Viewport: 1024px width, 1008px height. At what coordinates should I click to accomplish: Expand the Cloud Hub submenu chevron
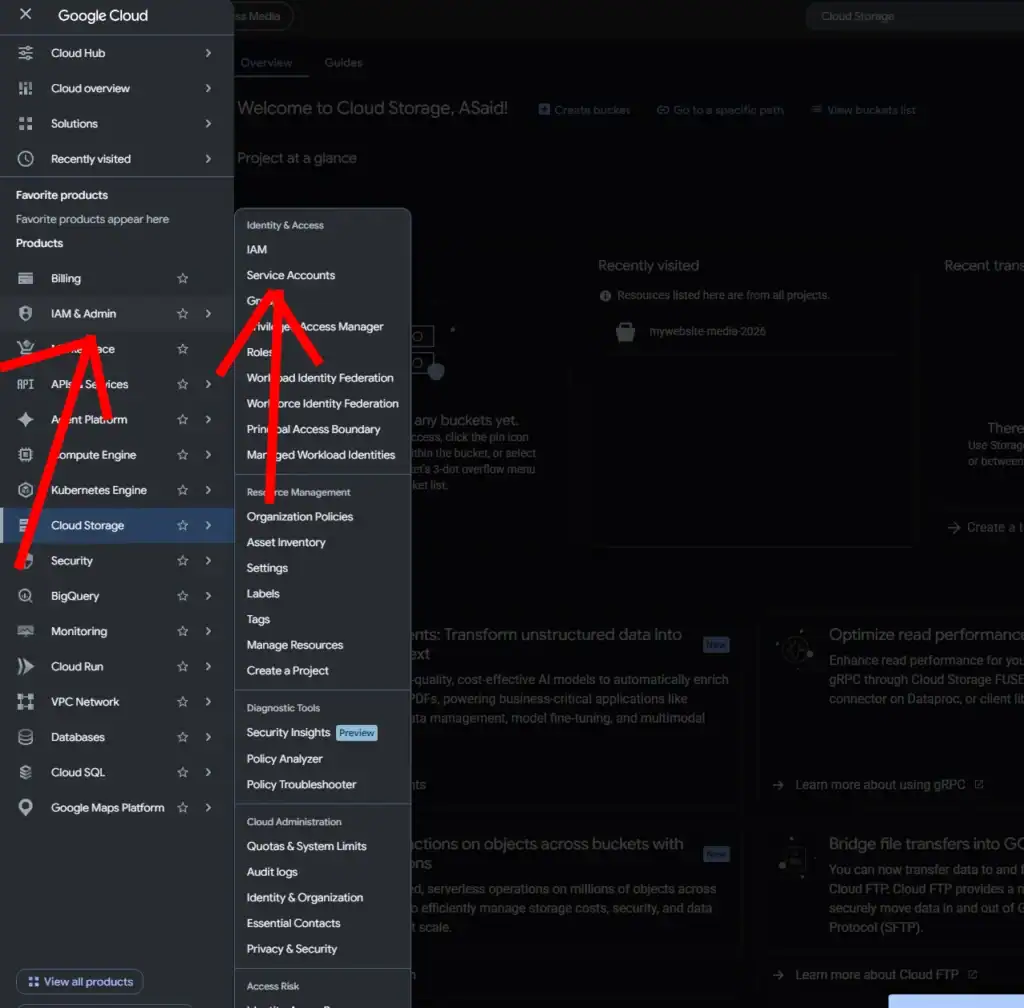(208, 53)
